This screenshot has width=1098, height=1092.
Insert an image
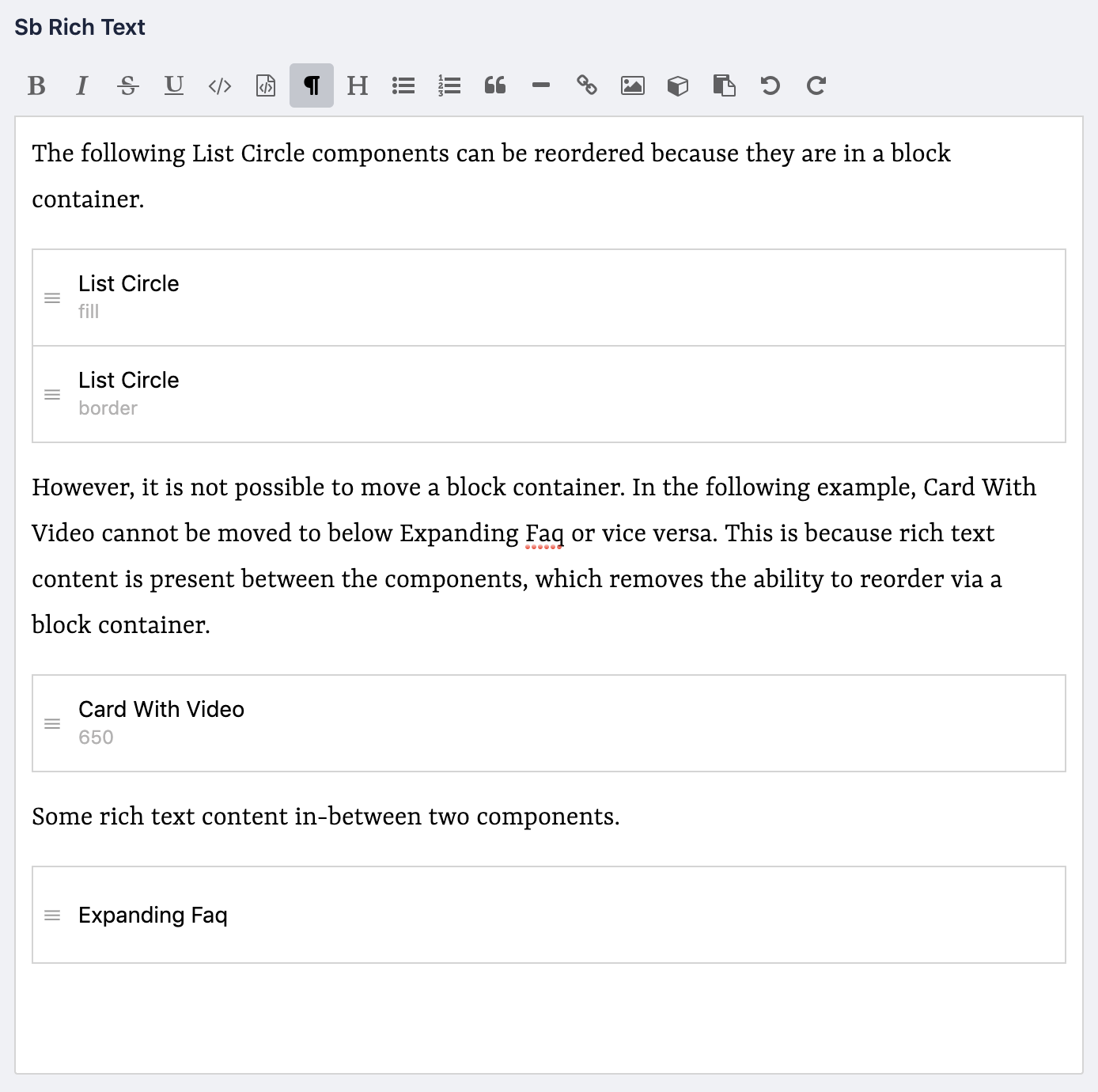[632, 85]
